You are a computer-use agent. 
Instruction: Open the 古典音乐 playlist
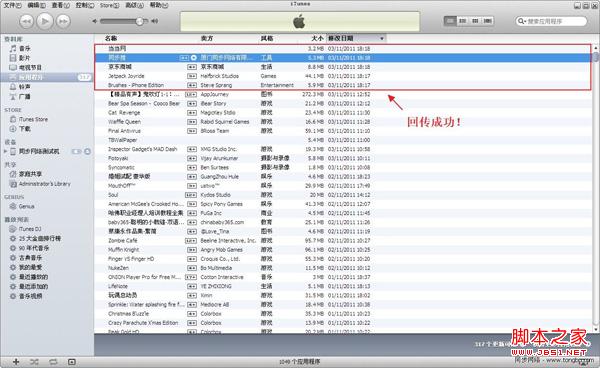[x=30, y=257]
